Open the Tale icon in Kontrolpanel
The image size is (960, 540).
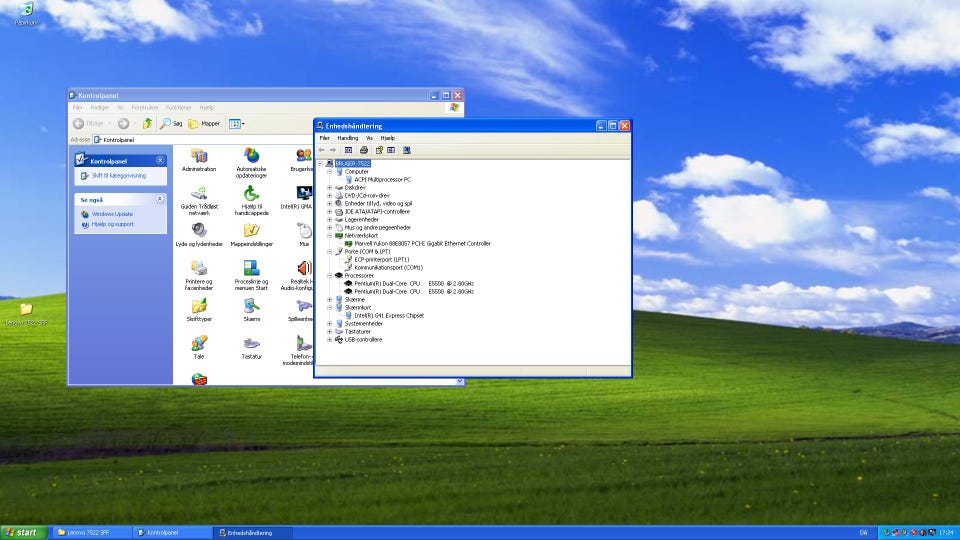coord(199,348)
